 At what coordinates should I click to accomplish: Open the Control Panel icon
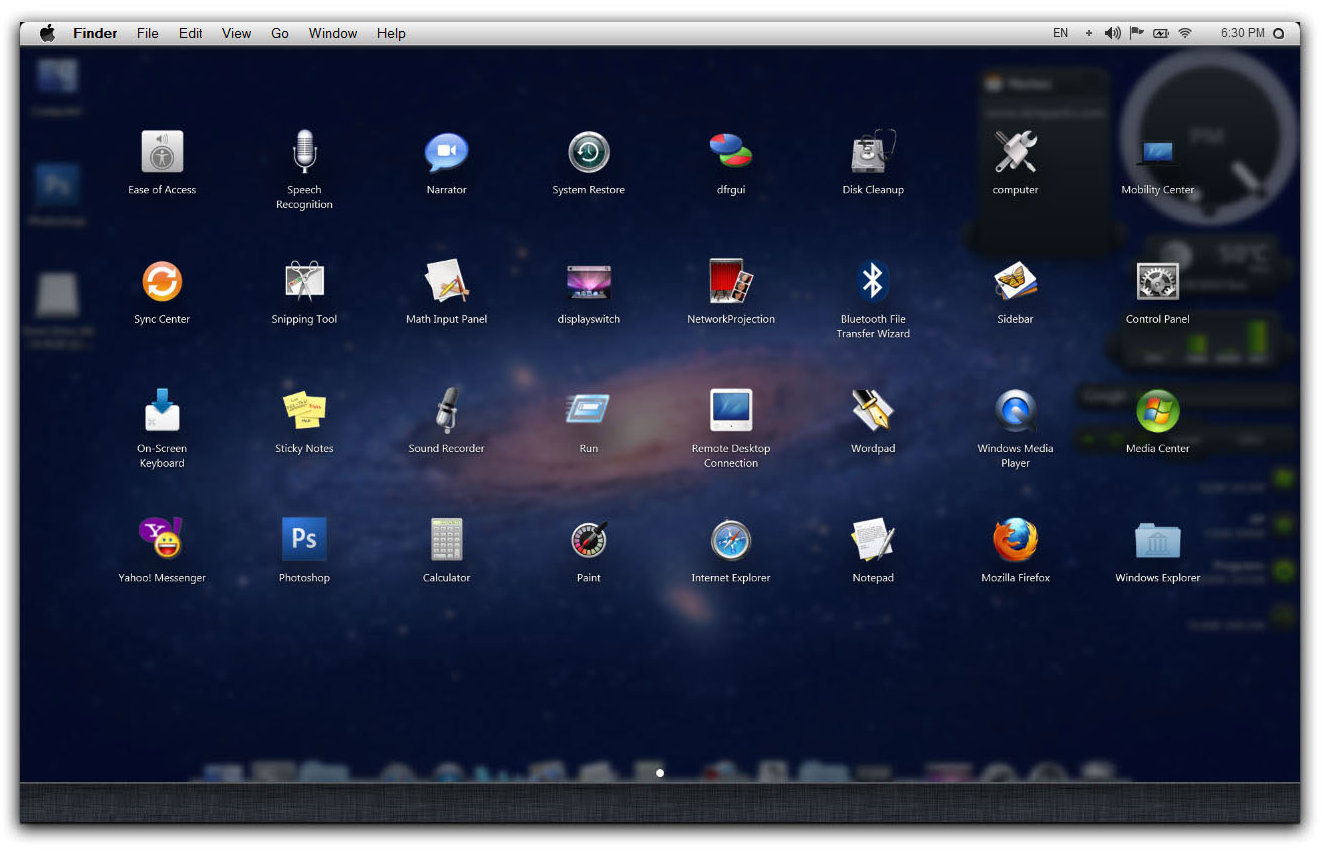[1157, 282]
